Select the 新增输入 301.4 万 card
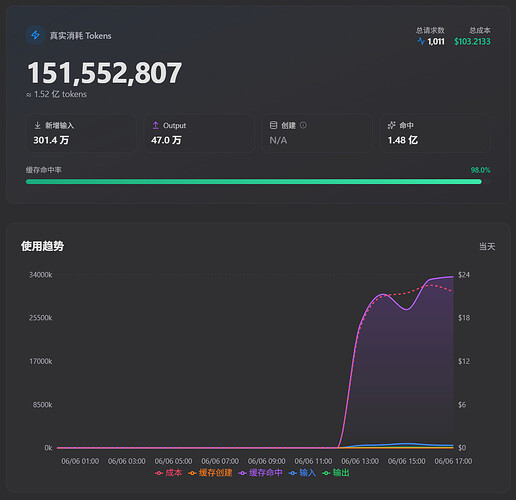 [81, 133]
